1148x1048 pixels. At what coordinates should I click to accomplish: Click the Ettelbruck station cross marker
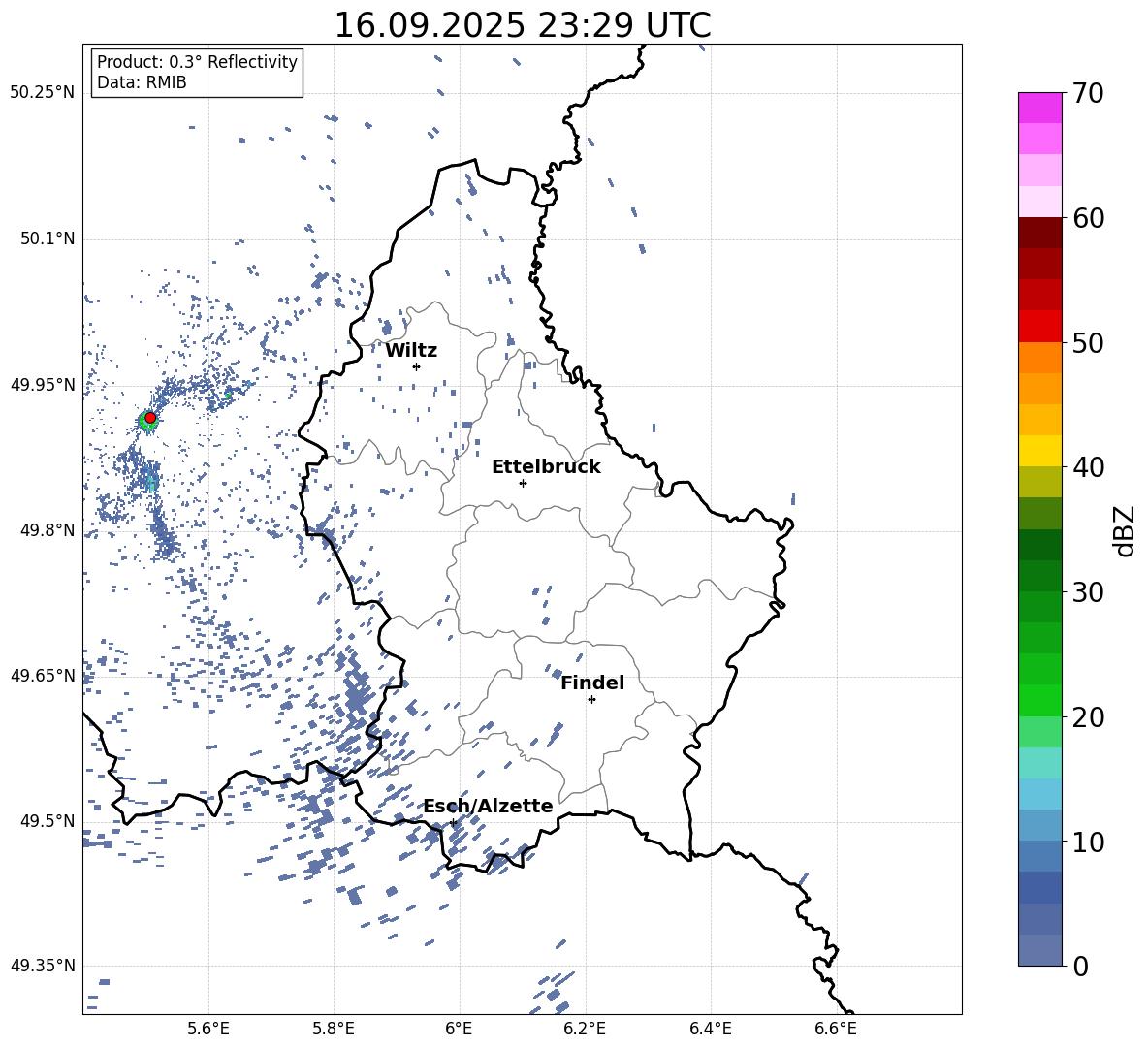523,483
